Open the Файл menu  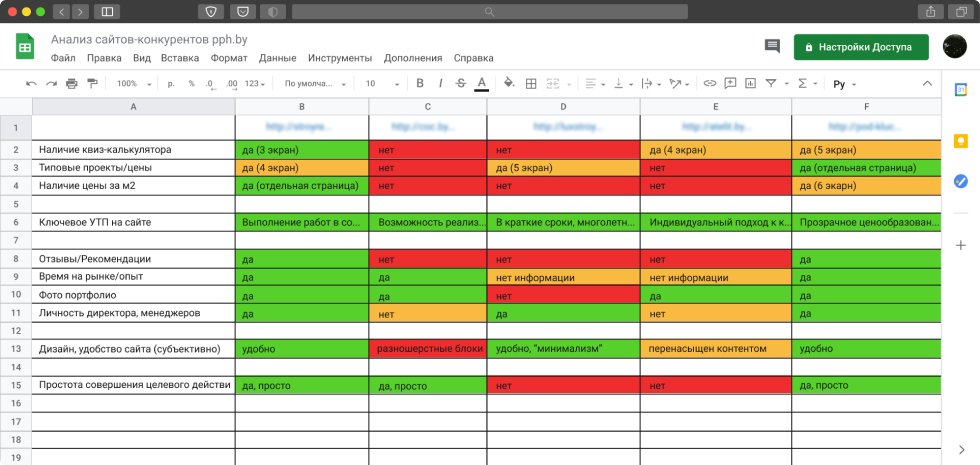coord(63,58)
